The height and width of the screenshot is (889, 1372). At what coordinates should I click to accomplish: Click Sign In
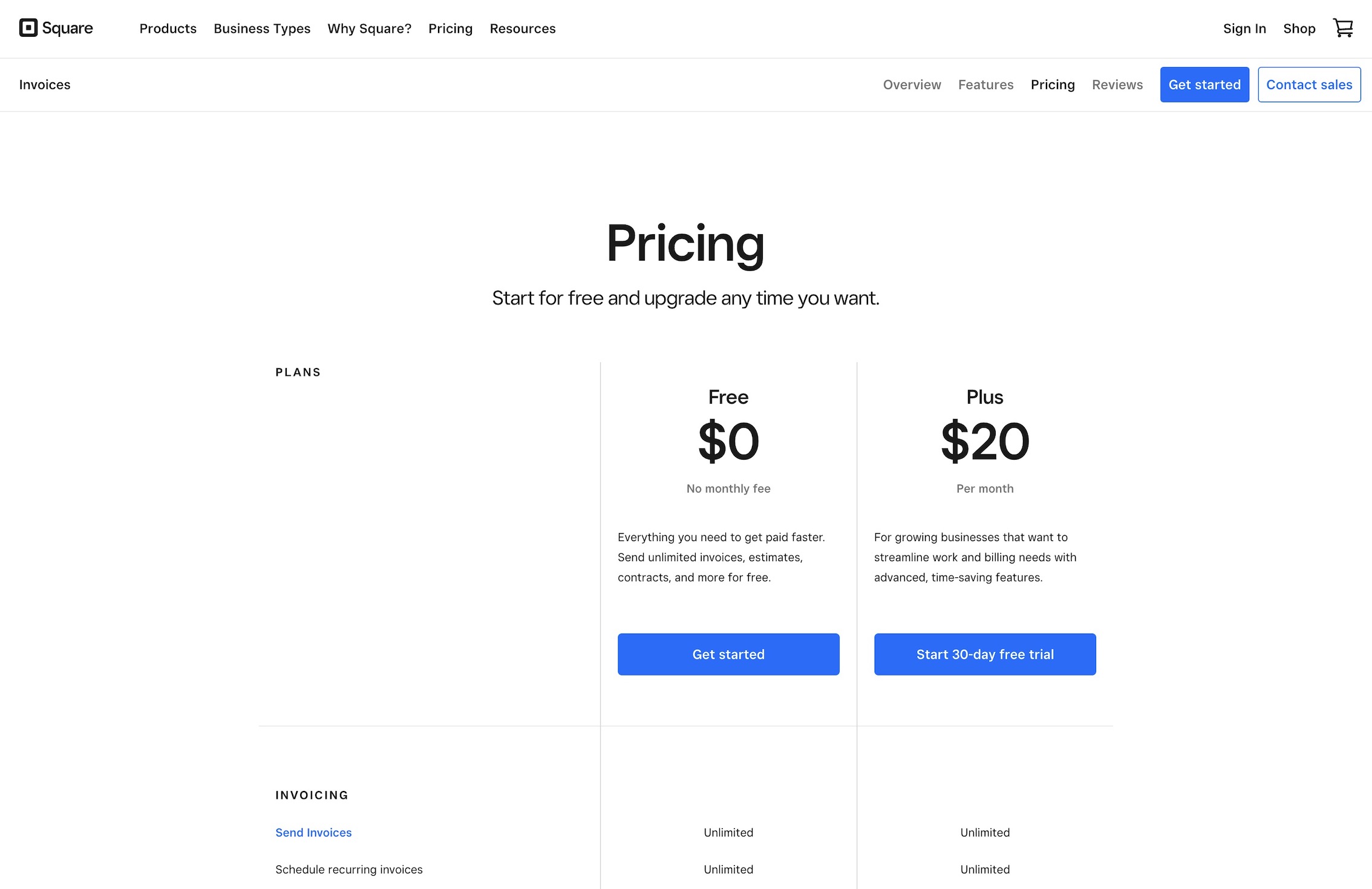click(1244, 28)
